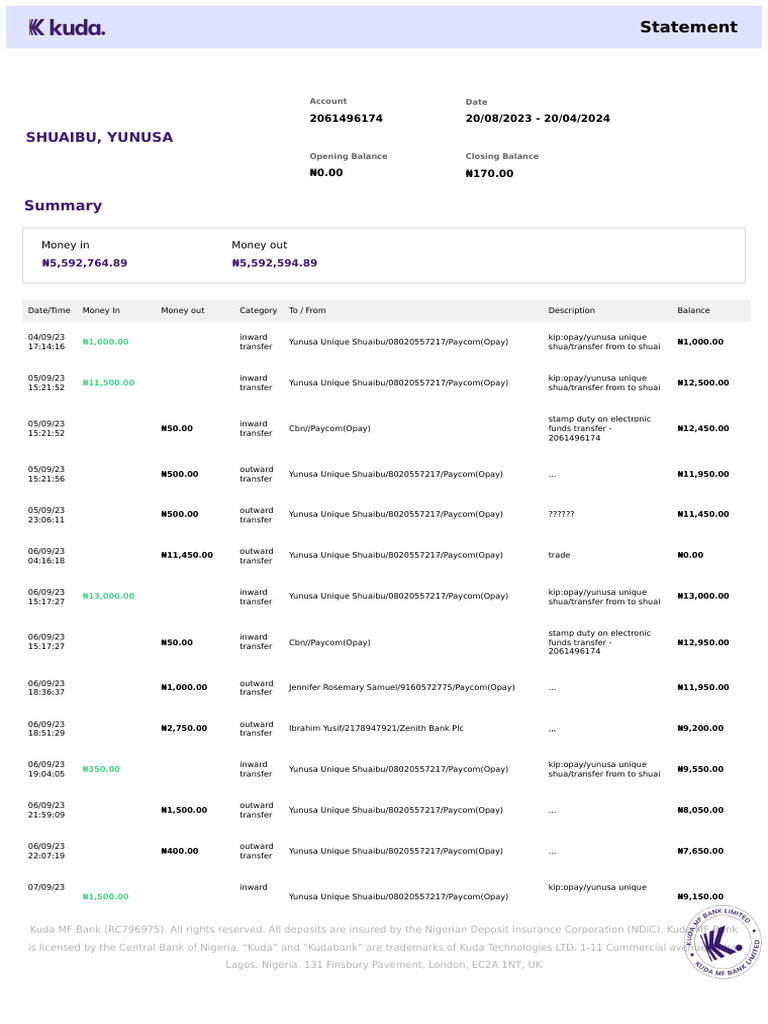The width and height of the screenshot is (768, 1024).
Task: Select the ₦13,000.00 money in amount
Action: (108, 596)
